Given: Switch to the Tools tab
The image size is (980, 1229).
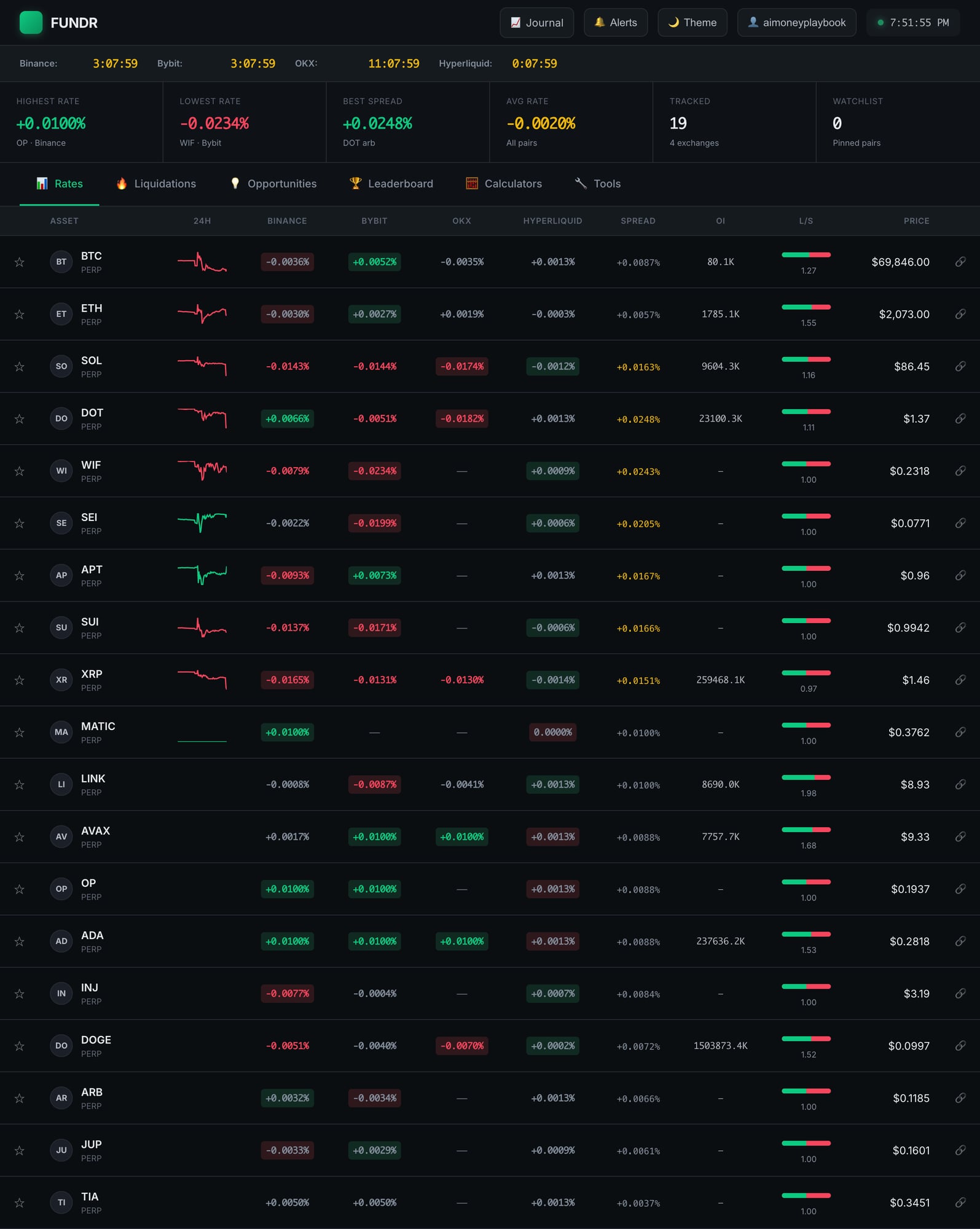Looking at the screenshot, I should coord(598,184).
